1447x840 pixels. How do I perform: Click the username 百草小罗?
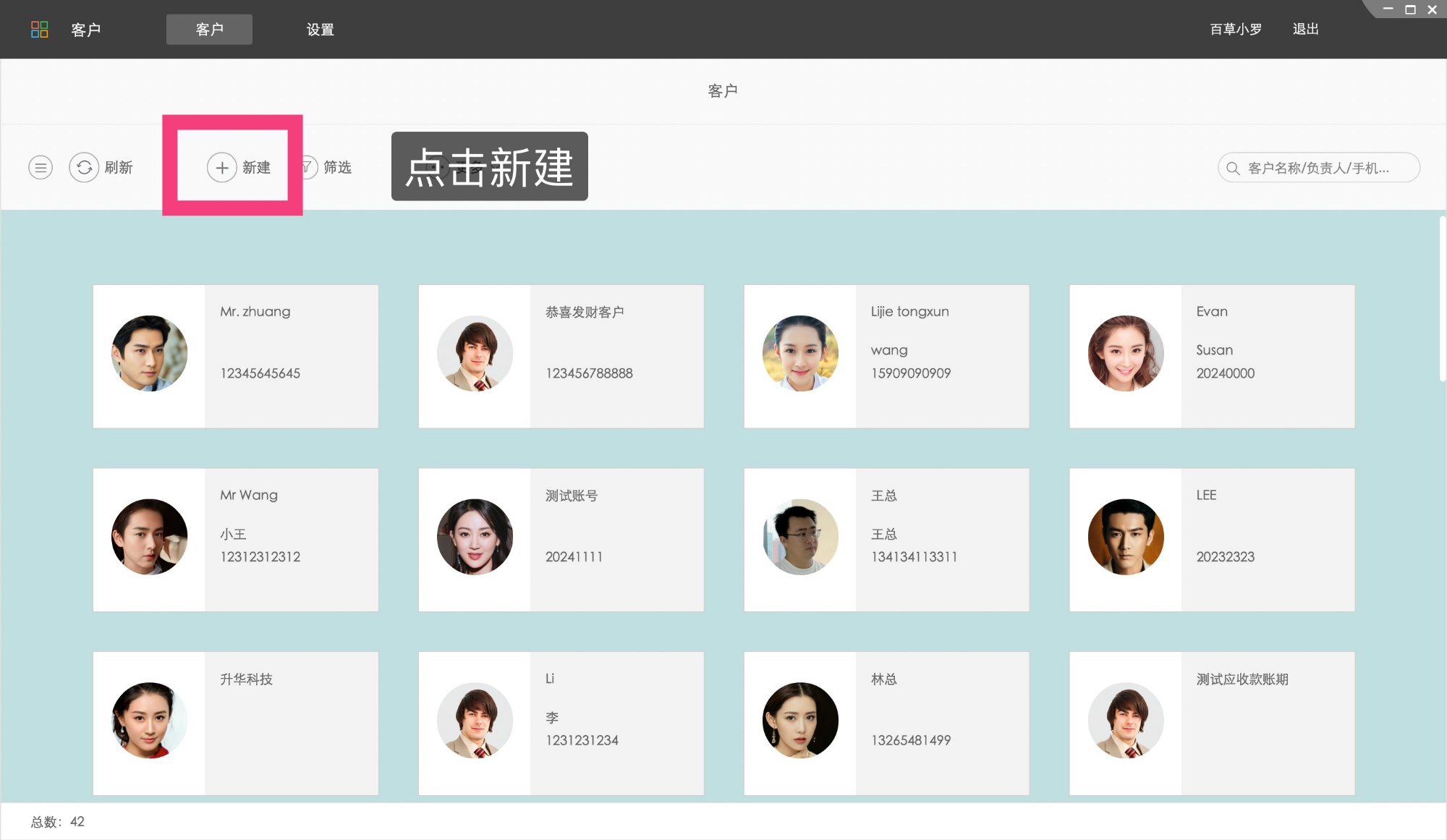pyautogui.click(x=1234, y=29)
